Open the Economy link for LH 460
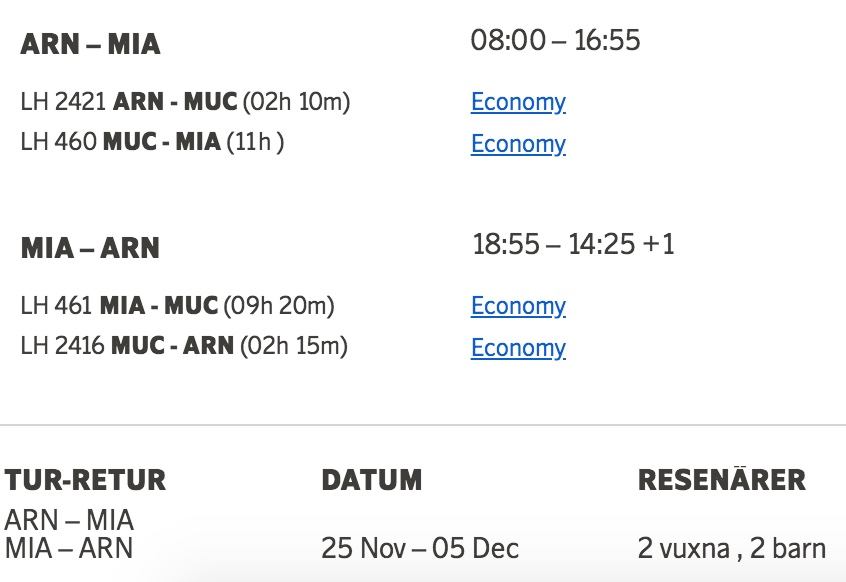 point(518,144)
